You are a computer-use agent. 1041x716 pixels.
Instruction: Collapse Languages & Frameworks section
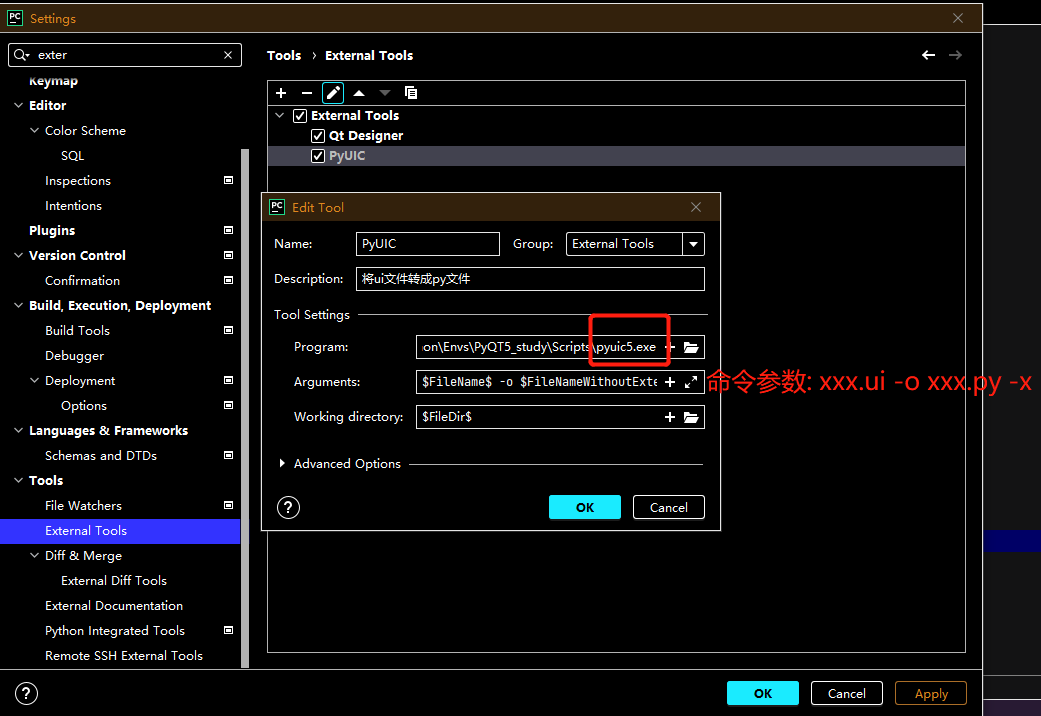pyautogui.click(x=19, y=430)
